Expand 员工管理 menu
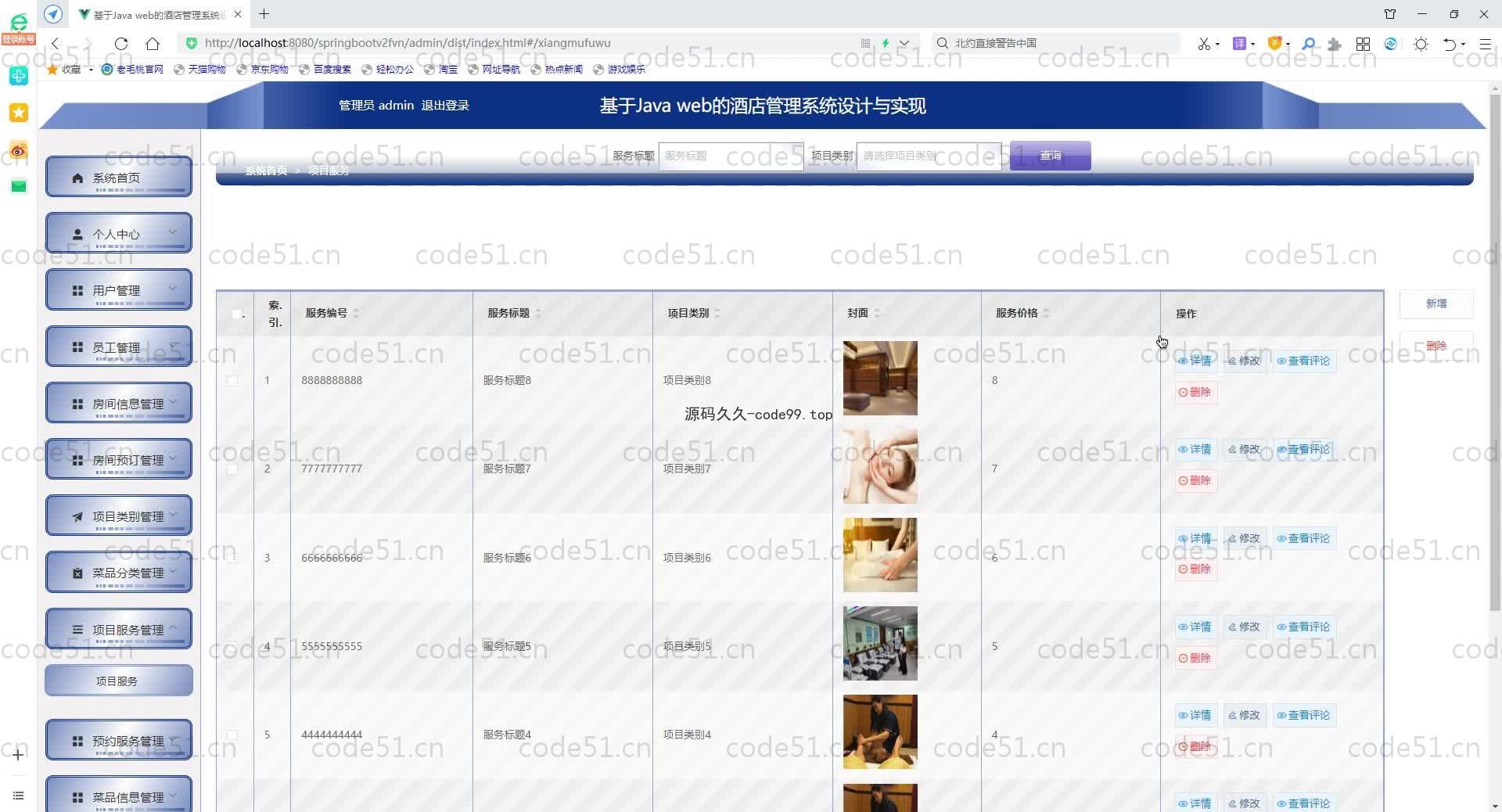The image size is (1502, 812). (x=119, y=347)
